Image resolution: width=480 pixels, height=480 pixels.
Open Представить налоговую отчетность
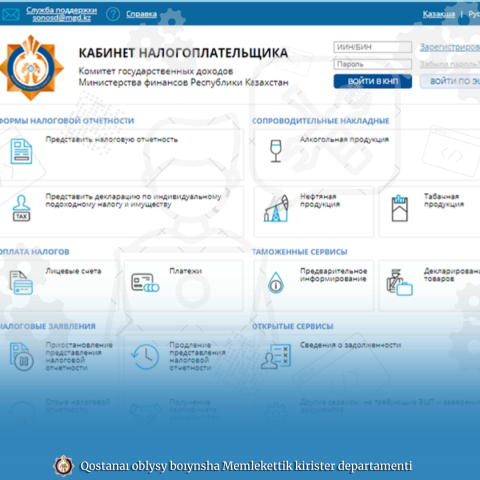tap(112, 139)
